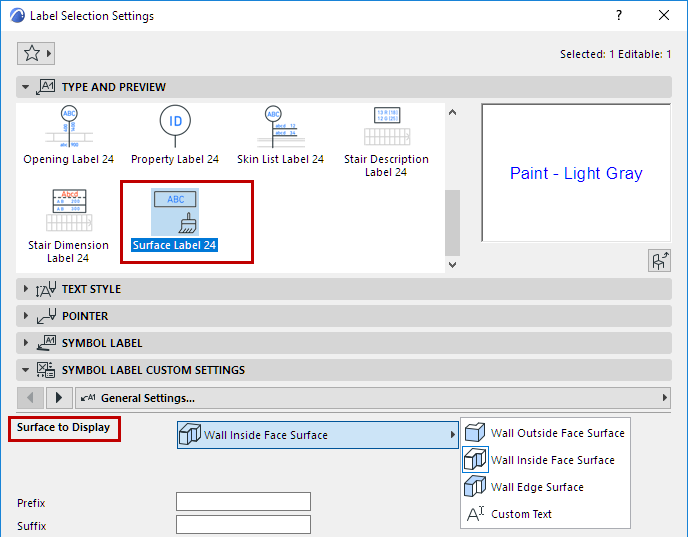This screenshot has height=537, width=688.
Task: Click the ARCHICAD title bar logo
Action: (18, 15)
